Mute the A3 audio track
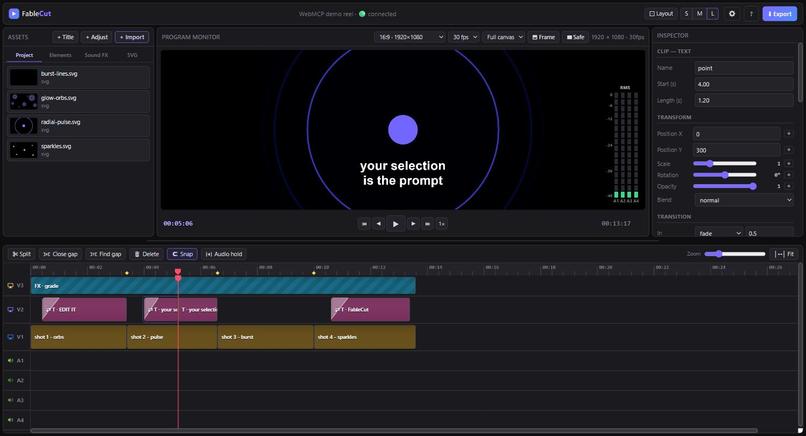The width and height of the screenshot is (806, 436). [x=10, y=400]
